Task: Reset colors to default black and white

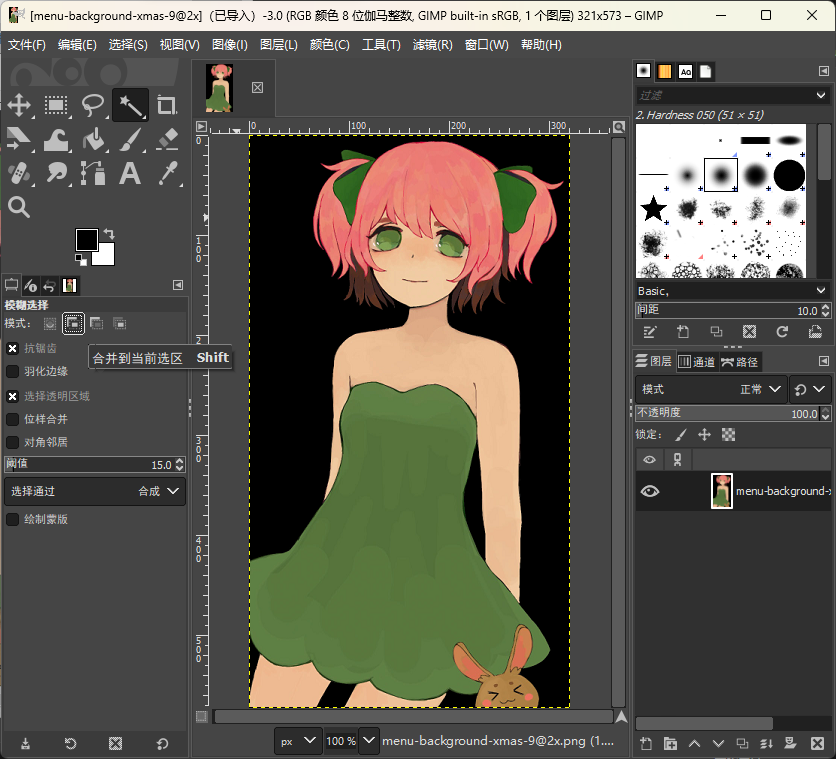Action: [81, 260]
